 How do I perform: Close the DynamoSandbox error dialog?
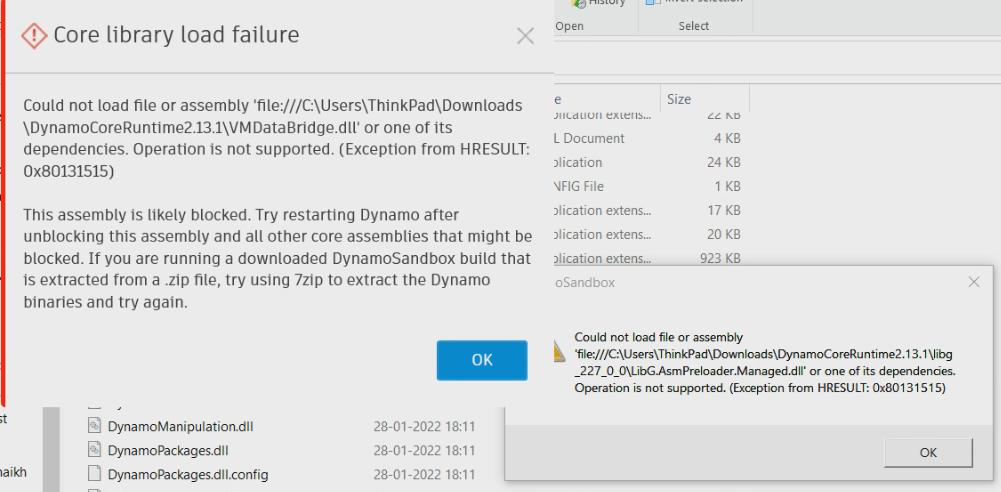tap(974, 281)
